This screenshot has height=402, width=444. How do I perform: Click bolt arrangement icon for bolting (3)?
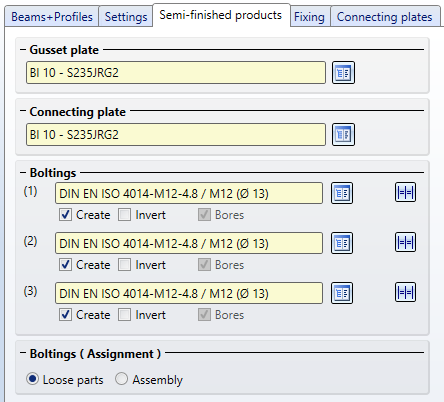click(405, 292)
